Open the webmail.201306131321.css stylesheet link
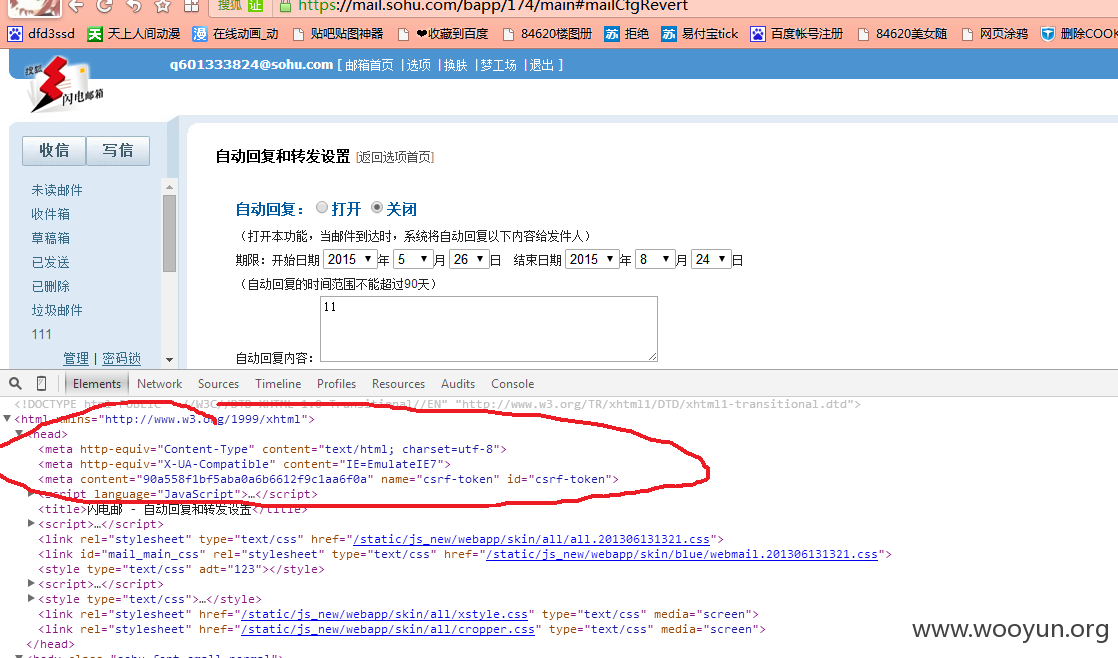1118x658 pixels. [x=682, y=554]
